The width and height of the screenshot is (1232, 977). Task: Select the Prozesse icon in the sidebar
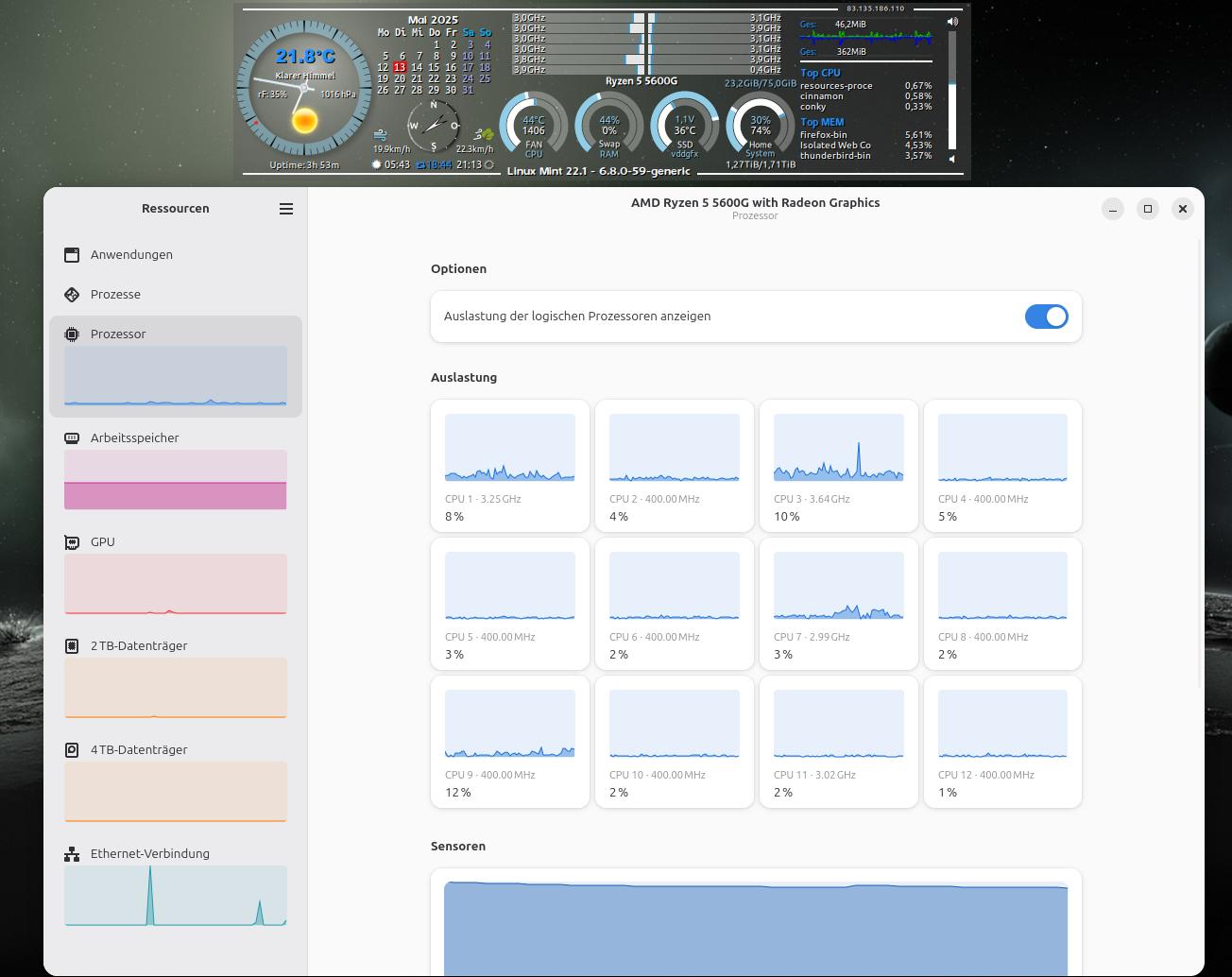(x=72, y=294)
